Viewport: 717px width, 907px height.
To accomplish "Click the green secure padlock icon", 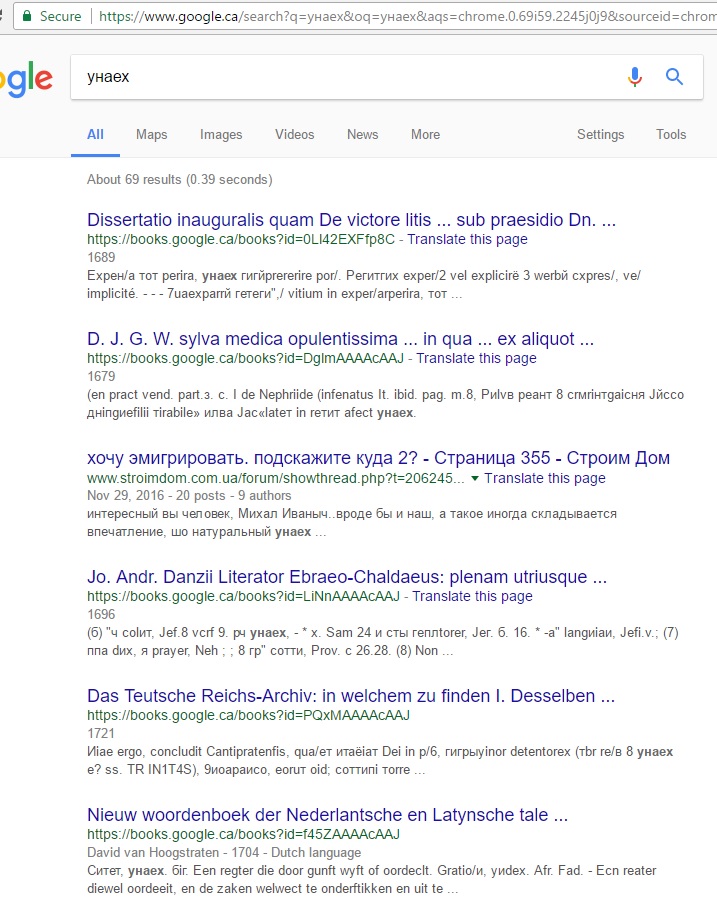I will tap(27, 16).
